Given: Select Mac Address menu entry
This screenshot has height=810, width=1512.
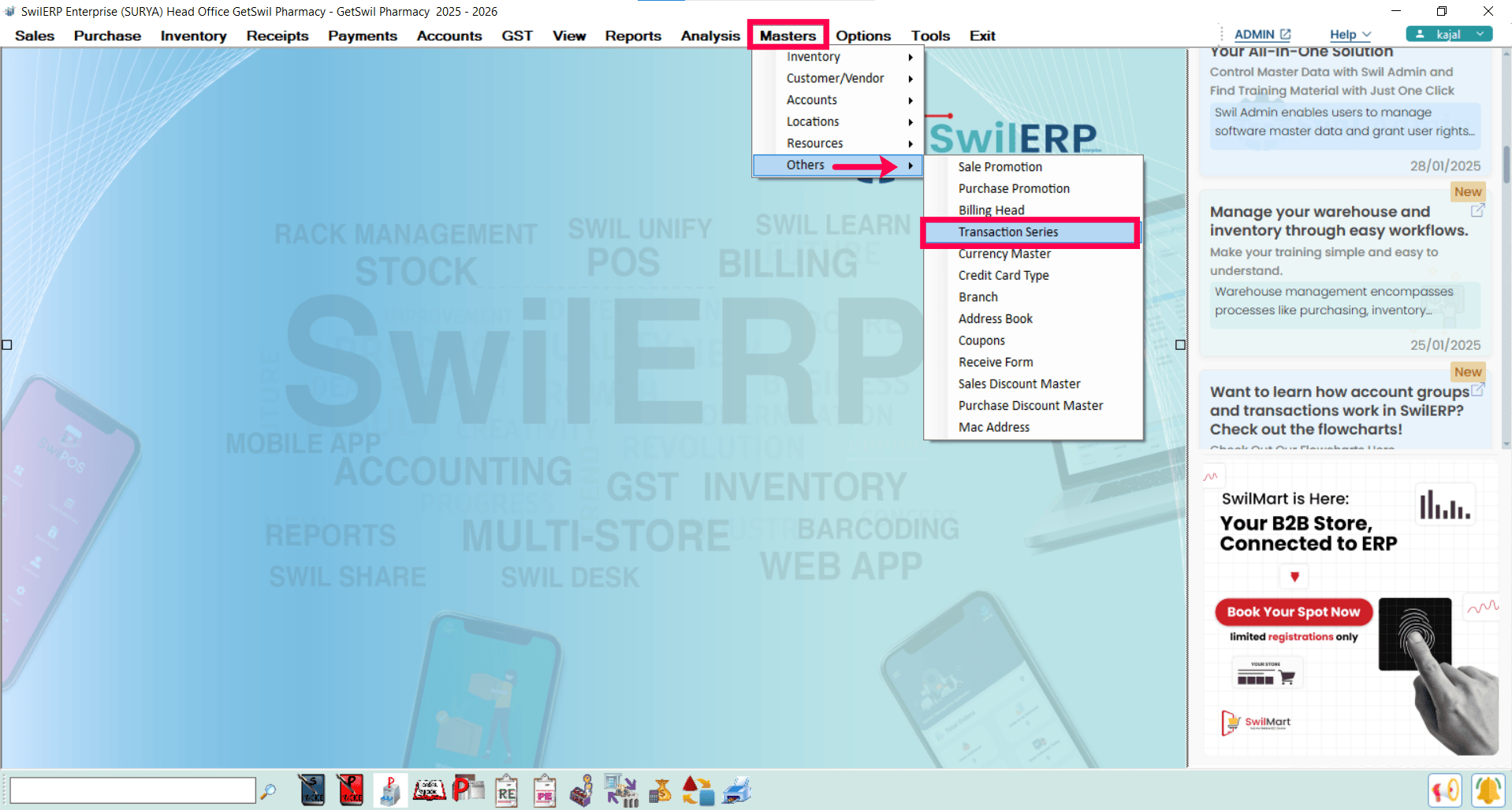Looking at the screenshot, I should [1033, 427].
